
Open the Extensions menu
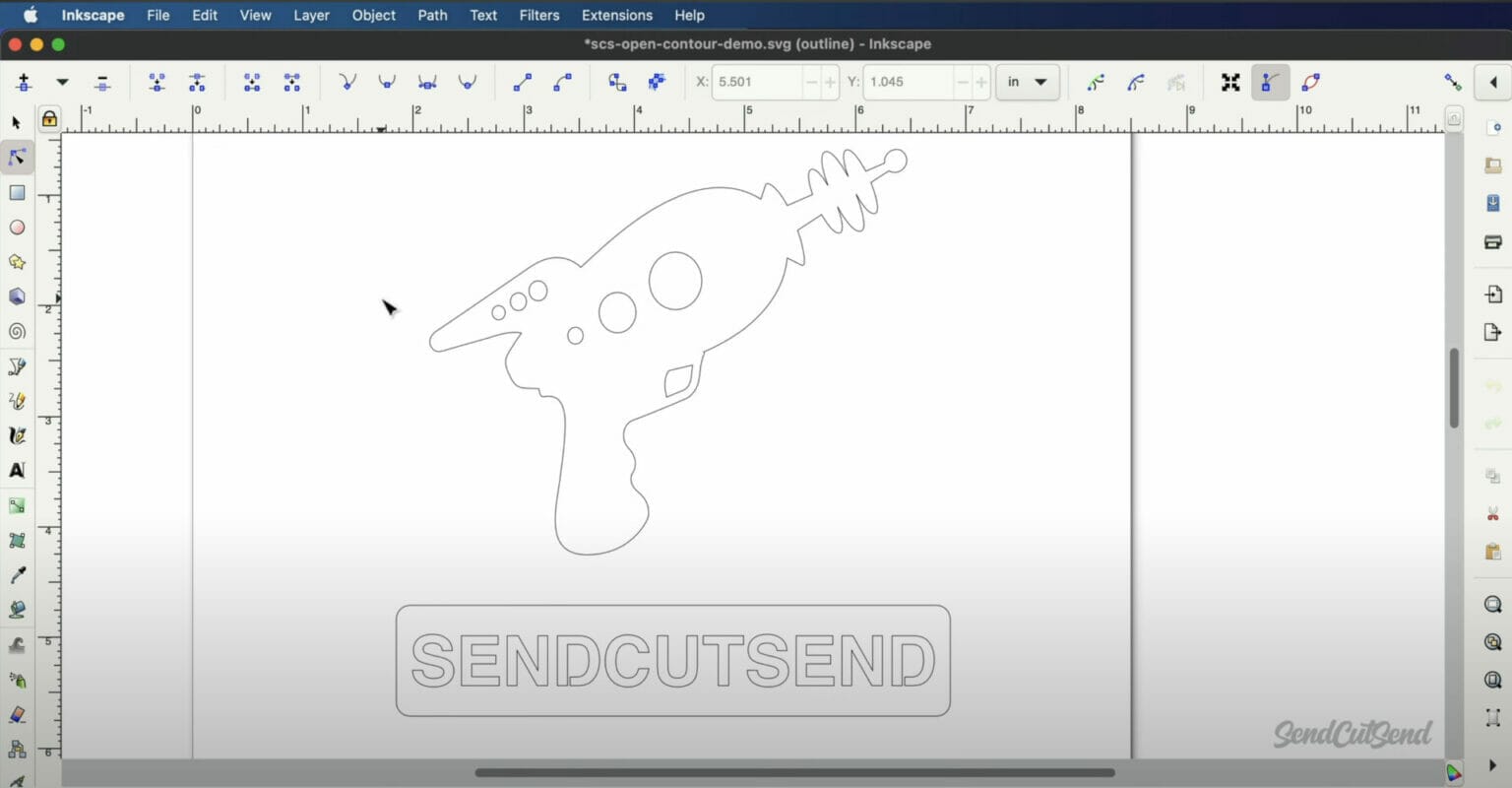coord(616,15)
